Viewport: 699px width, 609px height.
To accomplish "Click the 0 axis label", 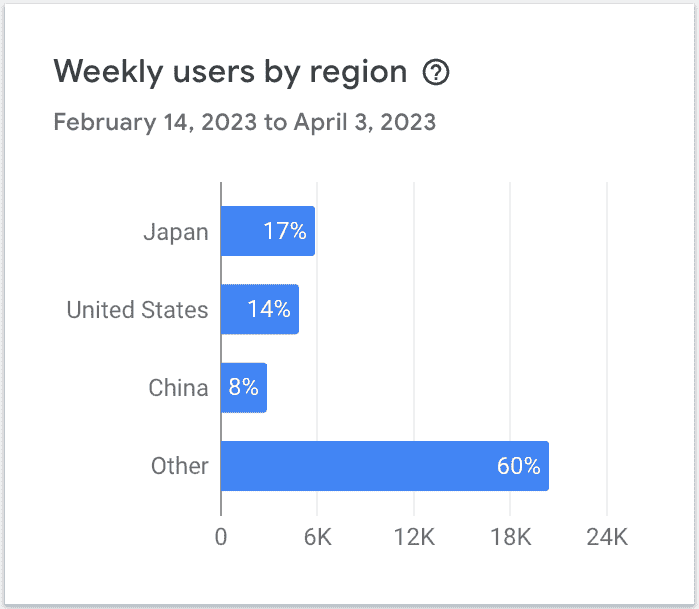I will coord(221,537).
